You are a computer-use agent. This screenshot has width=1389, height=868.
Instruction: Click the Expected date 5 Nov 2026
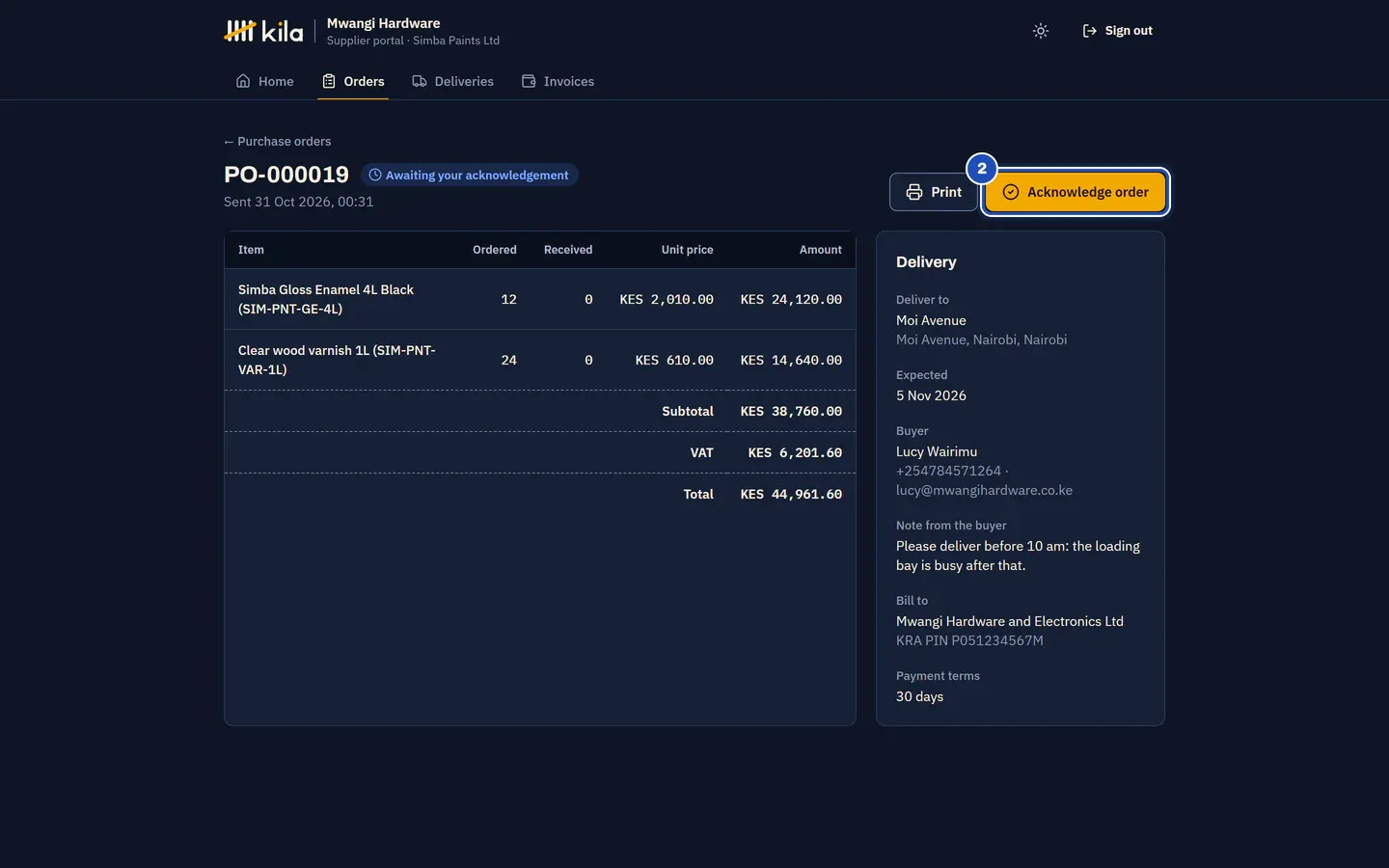pos(931,395)
